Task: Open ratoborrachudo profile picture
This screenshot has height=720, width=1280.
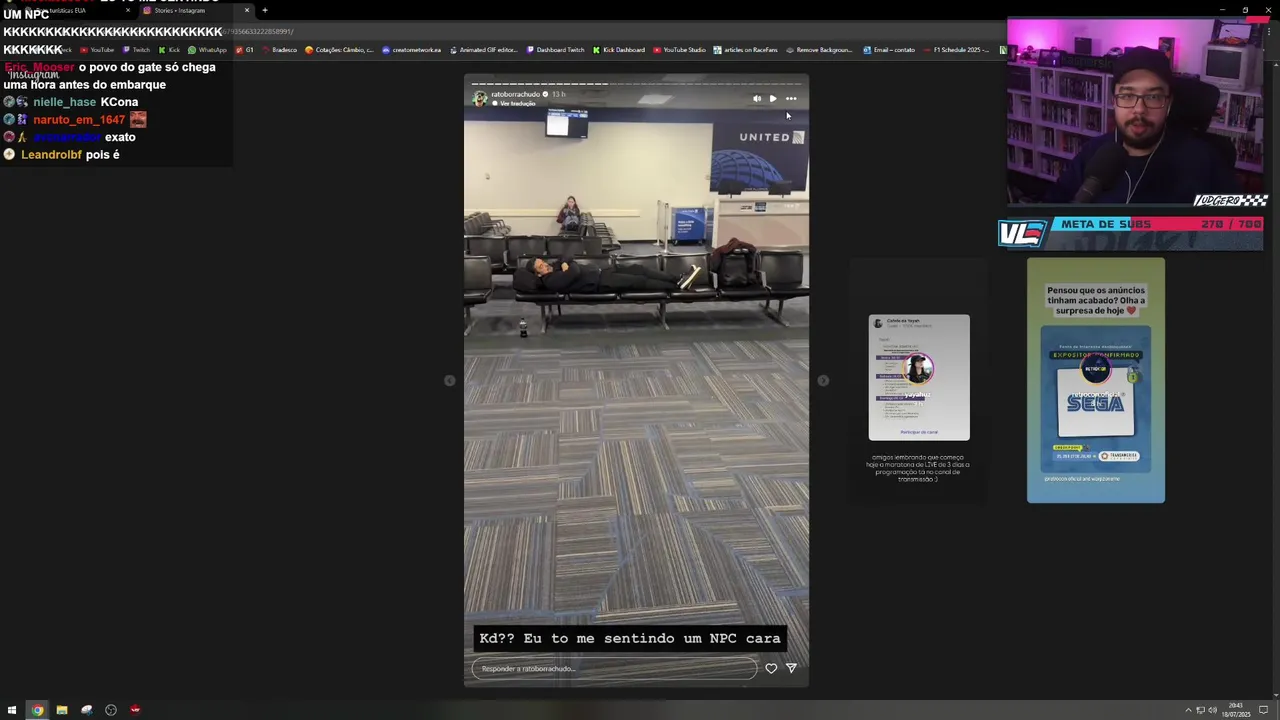Action: point(480,98)
